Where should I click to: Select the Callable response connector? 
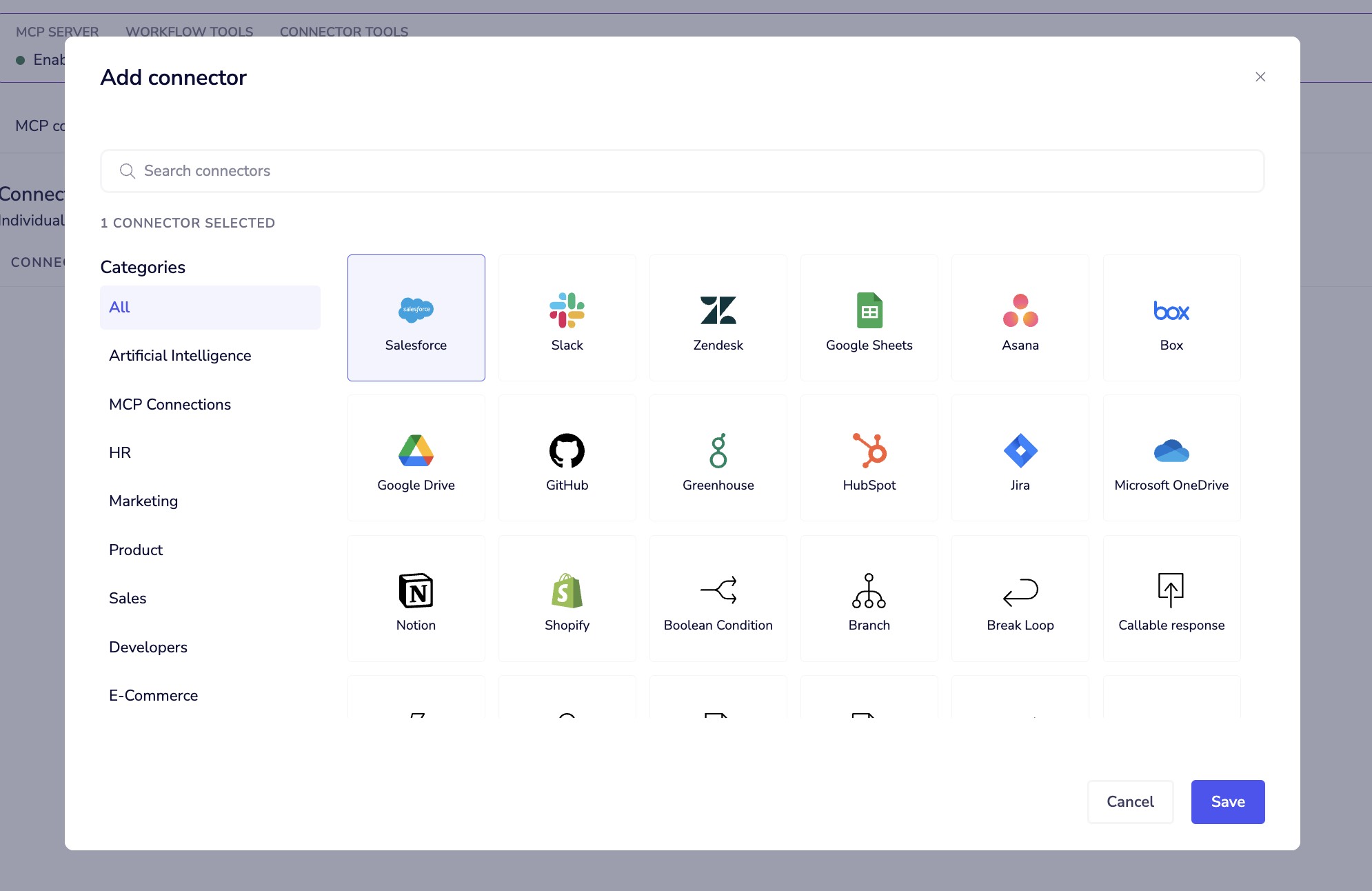(x=1171, y=597)
